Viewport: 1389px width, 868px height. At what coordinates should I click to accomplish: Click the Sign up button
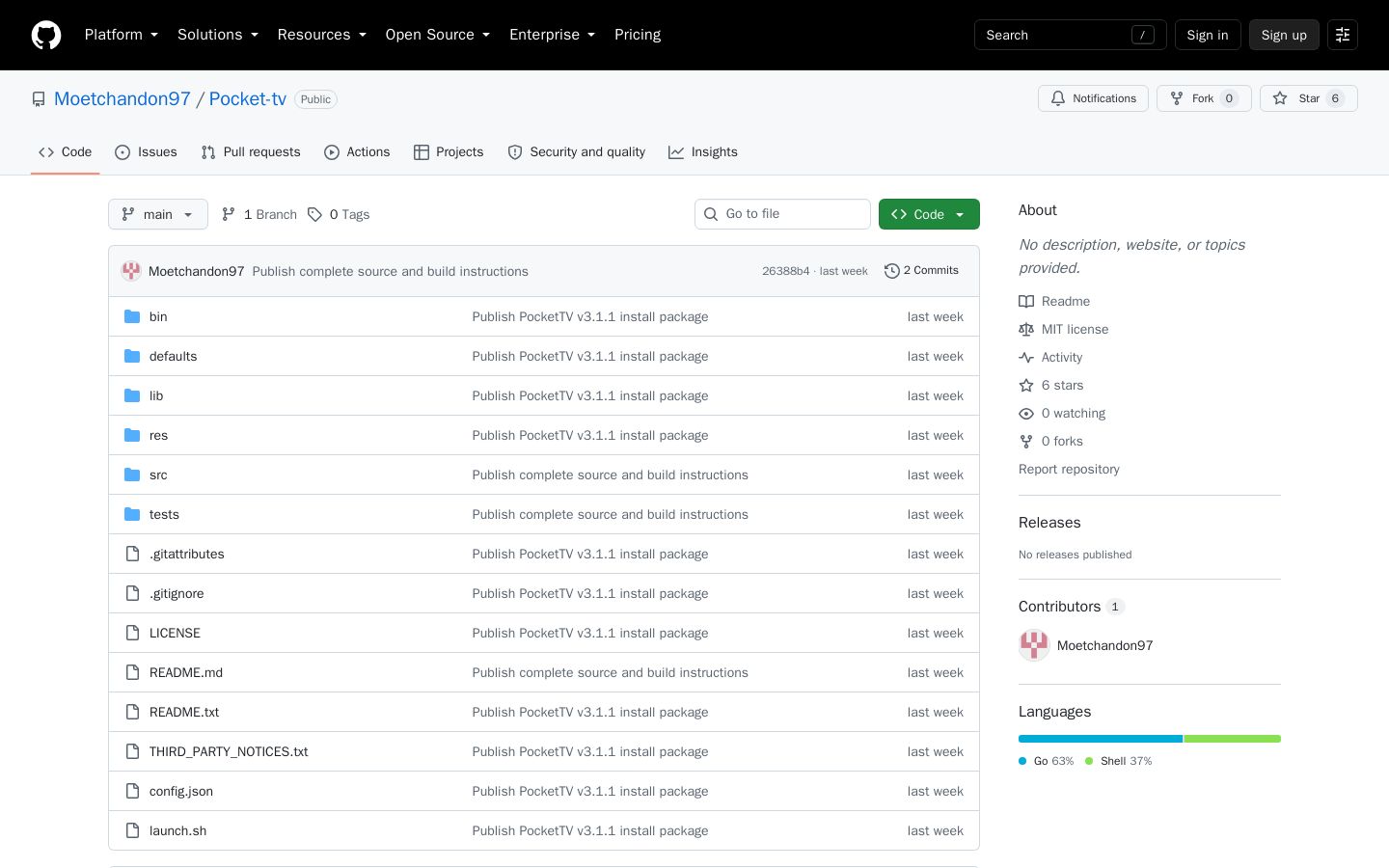point(1284,35)
